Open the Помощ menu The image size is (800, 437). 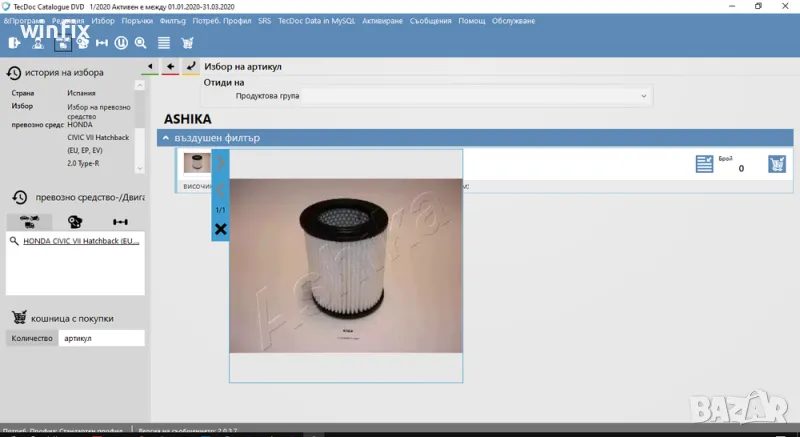[470, 20]
